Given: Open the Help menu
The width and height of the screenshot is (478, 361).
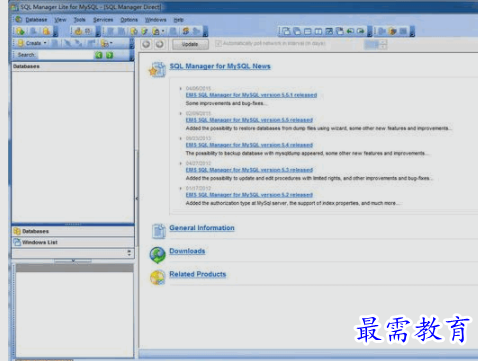Looking at the screenshot, I should (x=178, y=20).
